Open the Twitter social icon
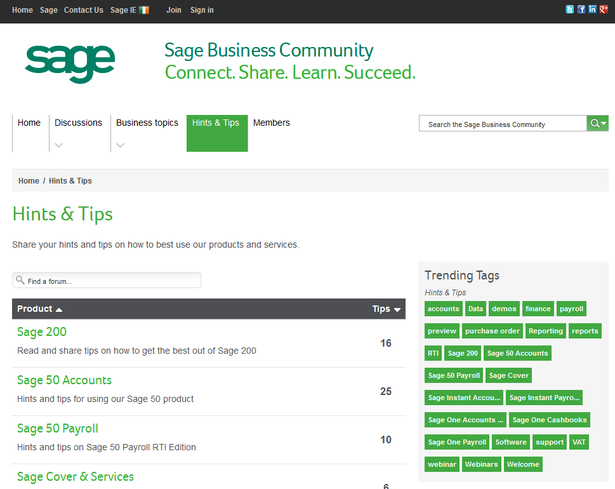615x489 pixels. [x=570, y=9]
